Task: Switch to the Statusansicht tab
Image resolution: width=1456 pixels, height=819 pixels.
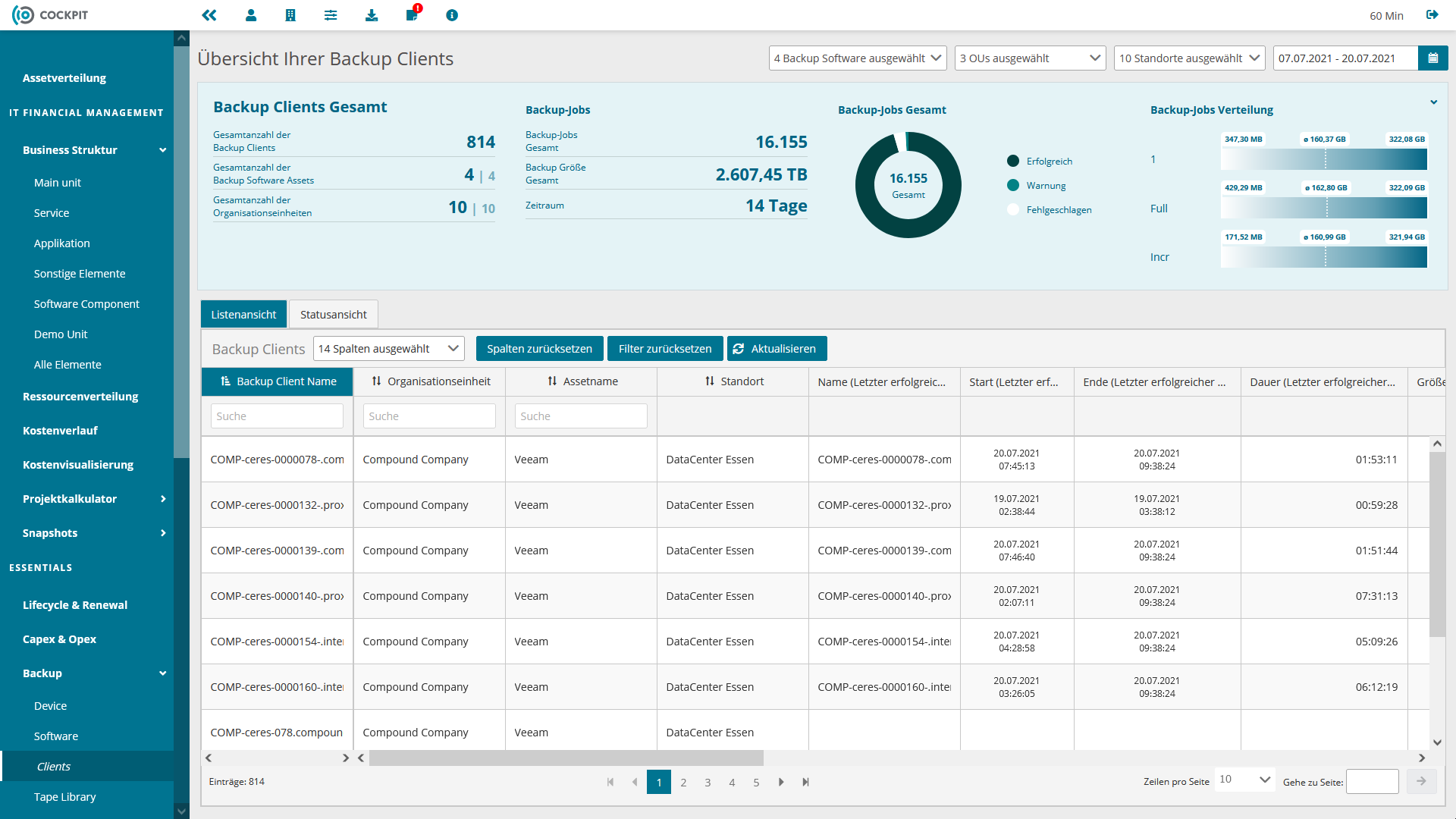Action: (334, 315)
